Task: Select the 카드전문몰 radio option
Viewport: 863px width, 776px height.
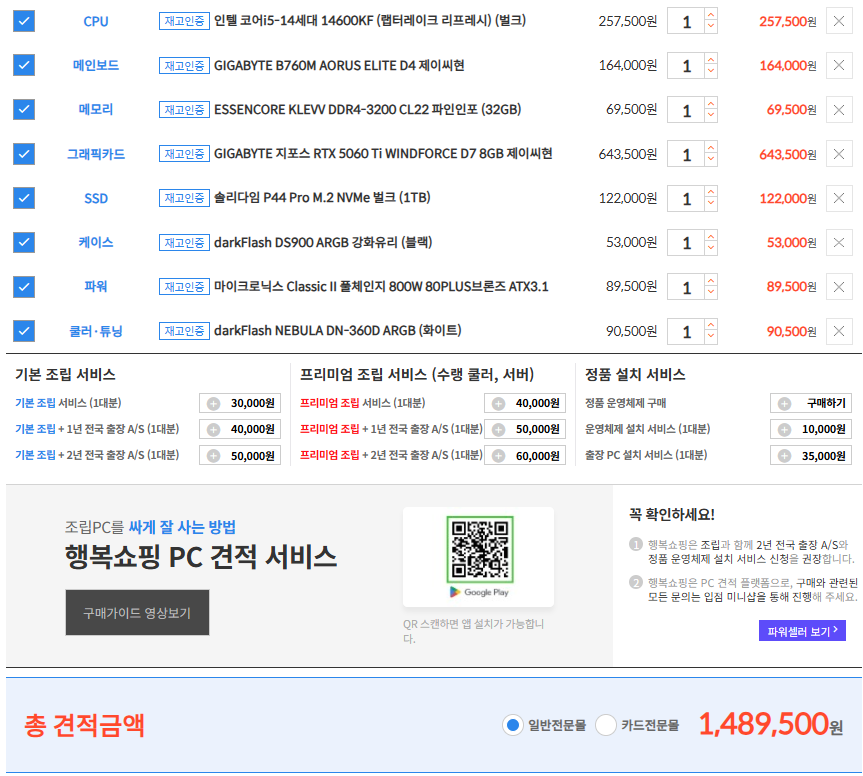Action: tap(605, 725)
